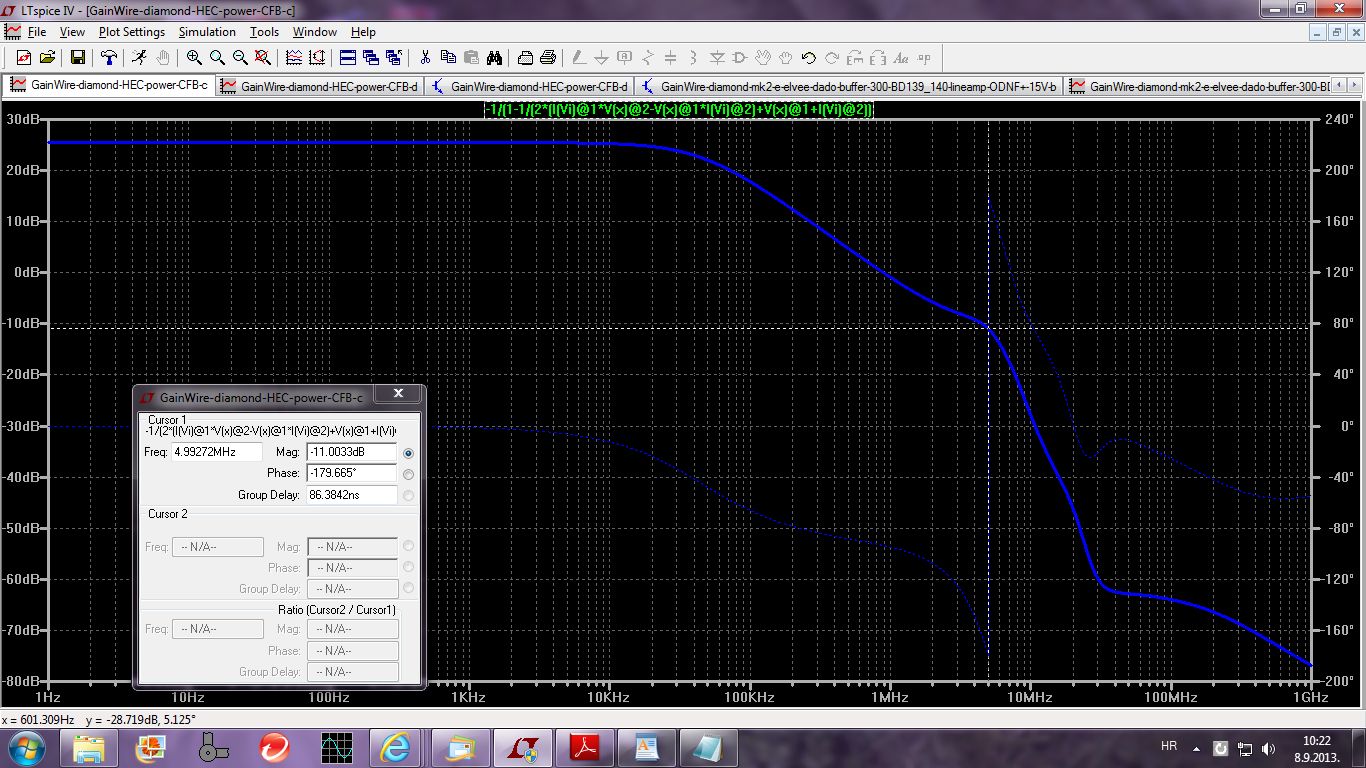Open the Help menu
This screenshot has width=1366, height=768.
(363, 32)
